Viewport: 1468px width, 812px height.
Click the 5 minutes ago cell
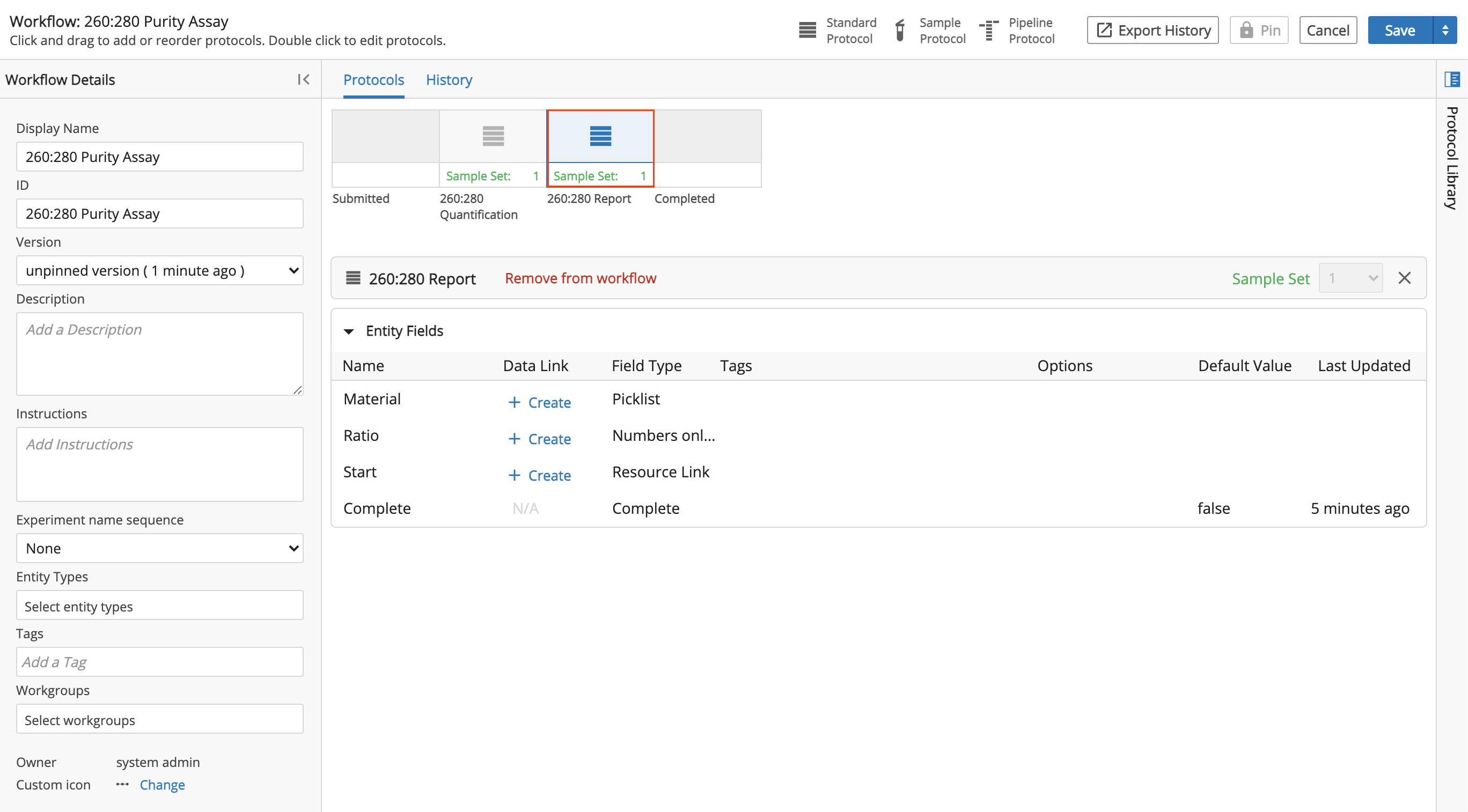[1360, 508]
